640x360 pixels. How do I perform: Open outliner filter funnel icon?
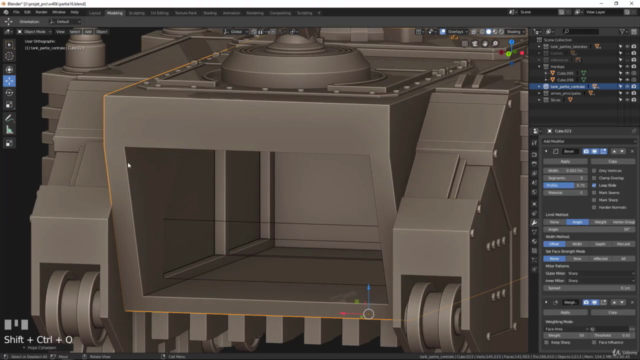pos(622,31)
